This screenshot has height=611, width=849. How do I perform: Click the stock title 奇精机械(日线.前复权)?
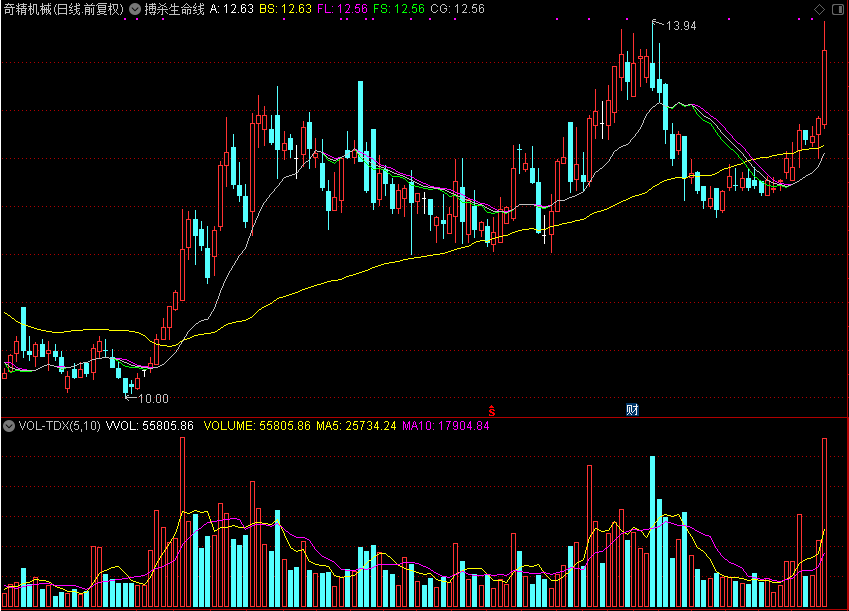click(x=63, y=9)
